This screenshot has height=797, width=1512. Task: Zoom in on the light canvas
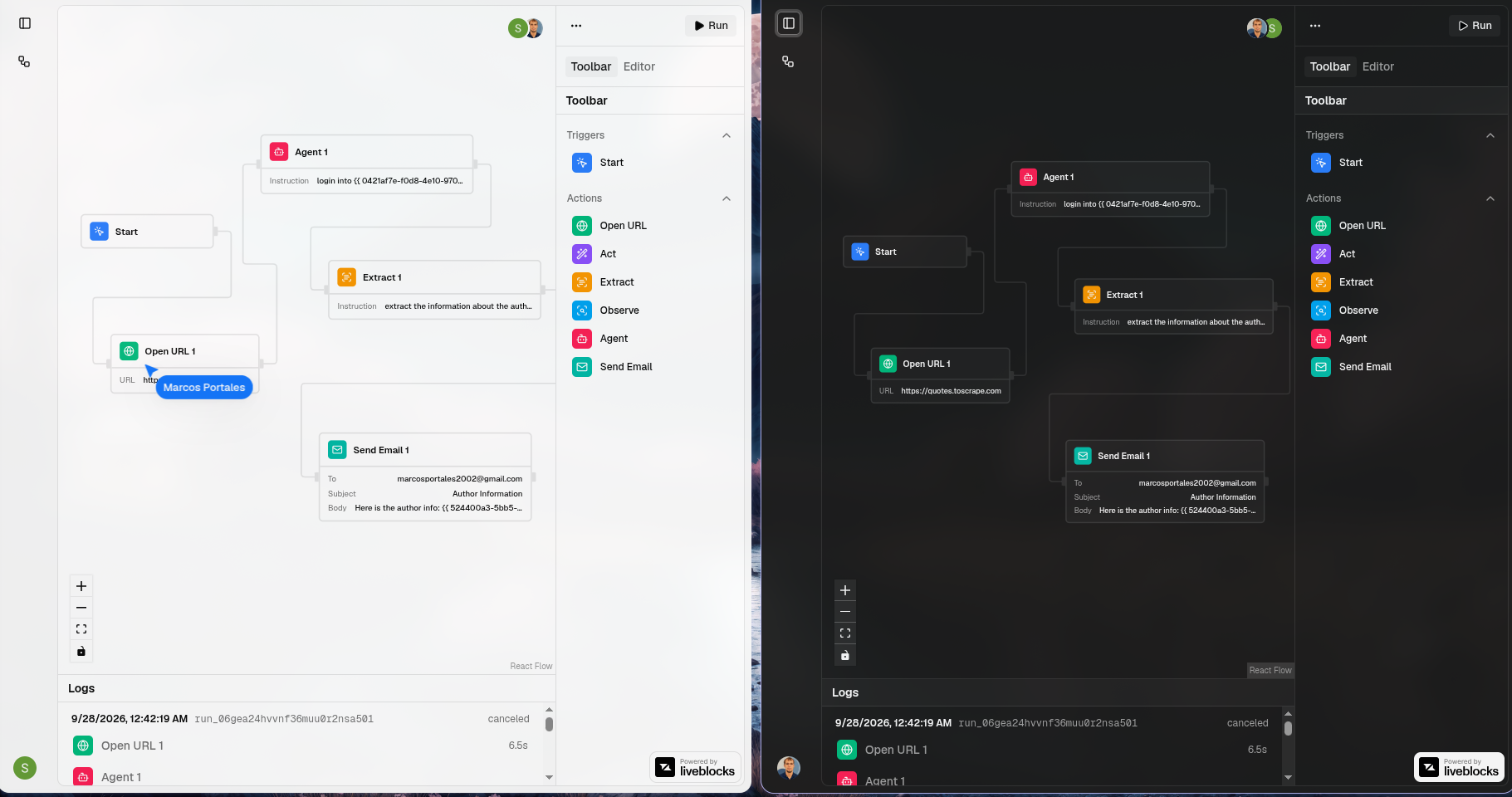pos(81,586)
